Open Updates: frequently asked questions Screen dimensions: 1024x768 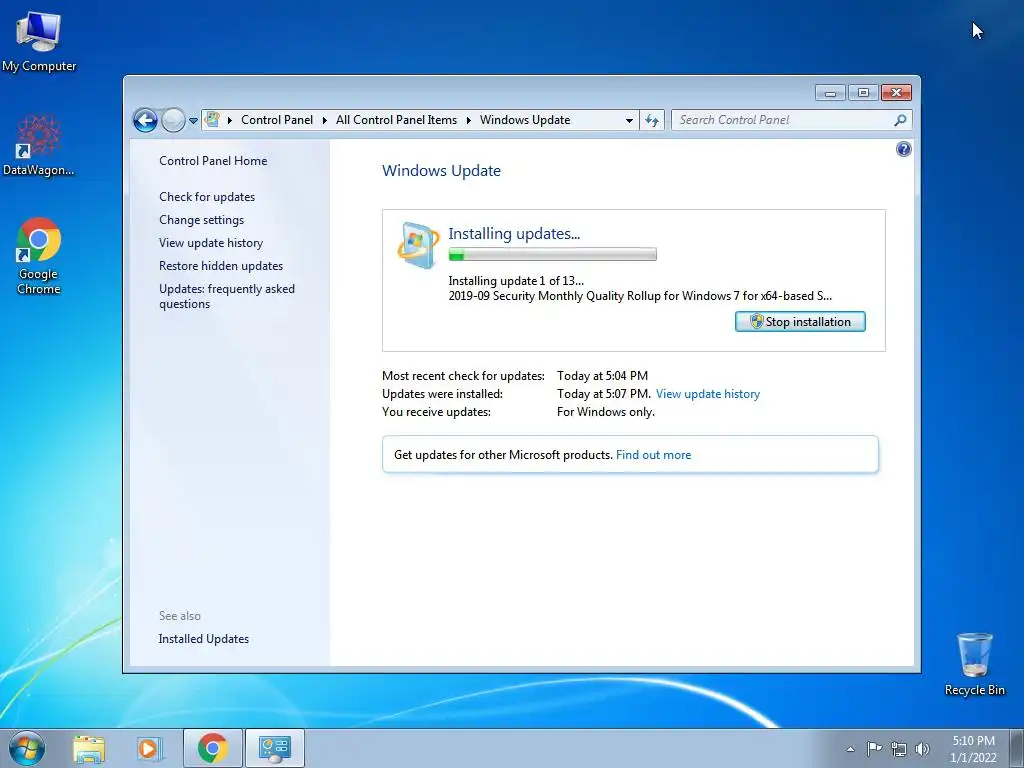(x=227, y=296)
